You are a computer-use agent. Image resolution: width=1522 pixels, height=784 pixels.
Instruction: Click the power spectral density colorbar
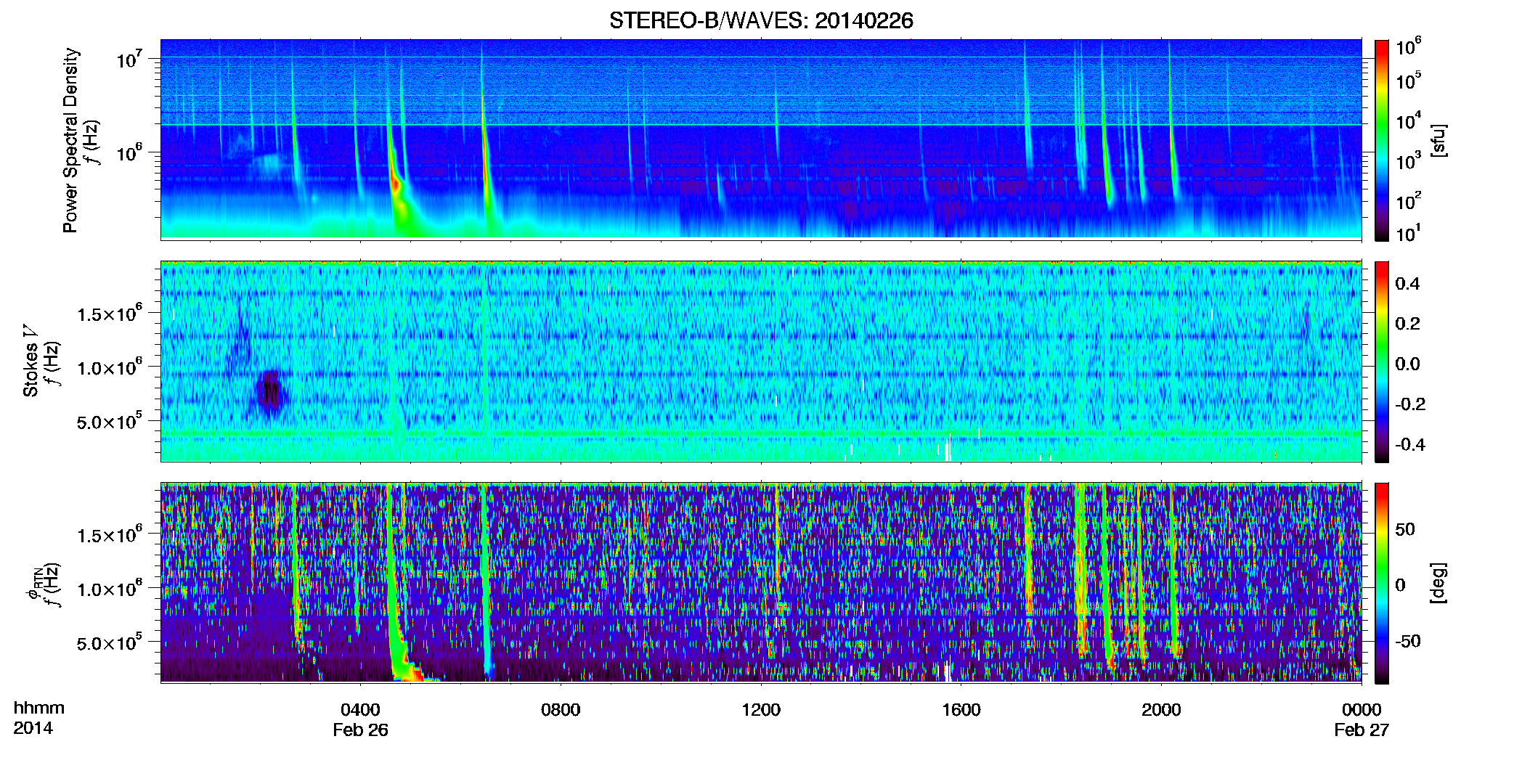pos(1381,140)
